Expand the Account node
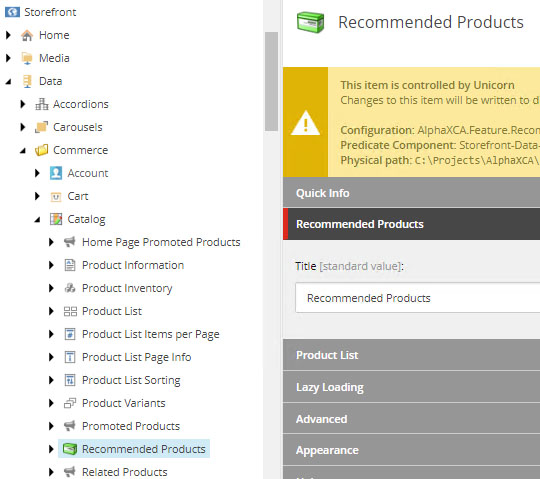This screenshot has width=540, height=479. [37, 173]
